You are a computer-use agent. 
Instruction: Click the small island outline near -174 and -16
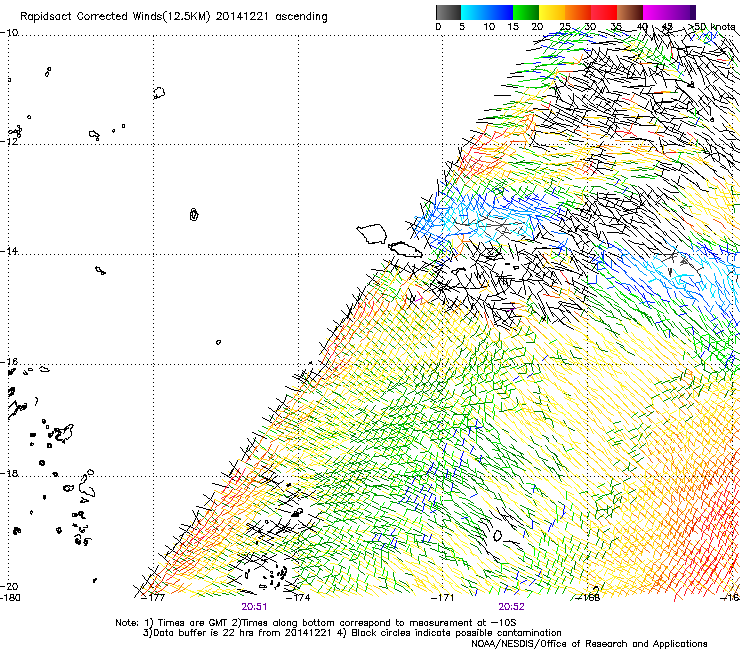218,342
